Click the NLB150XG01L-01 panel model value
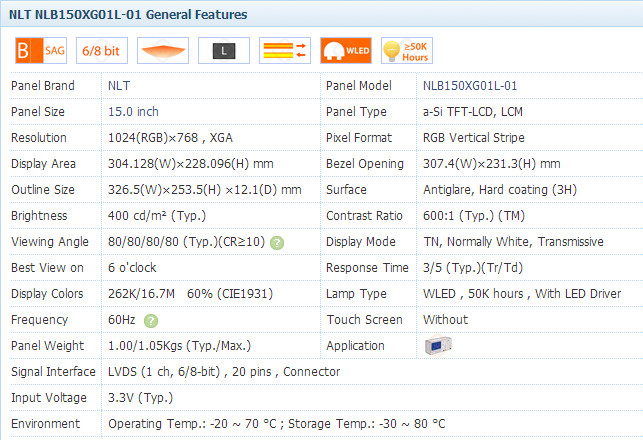This screenshot has width=643, height=440. pyautogui.click(x=470, y=86)
